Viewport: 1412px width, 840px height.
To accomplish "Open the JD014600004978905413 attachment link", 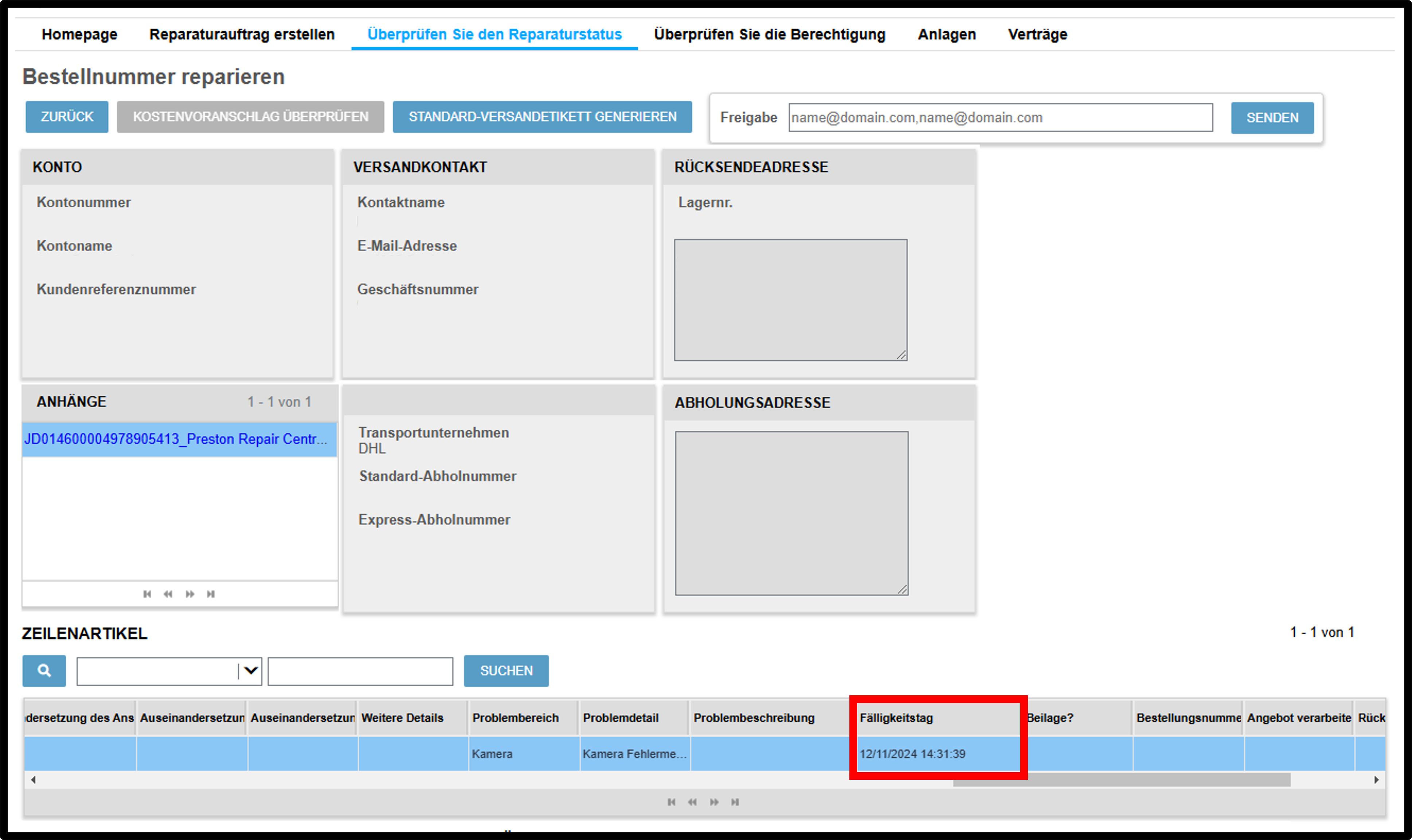I will 176,439.
